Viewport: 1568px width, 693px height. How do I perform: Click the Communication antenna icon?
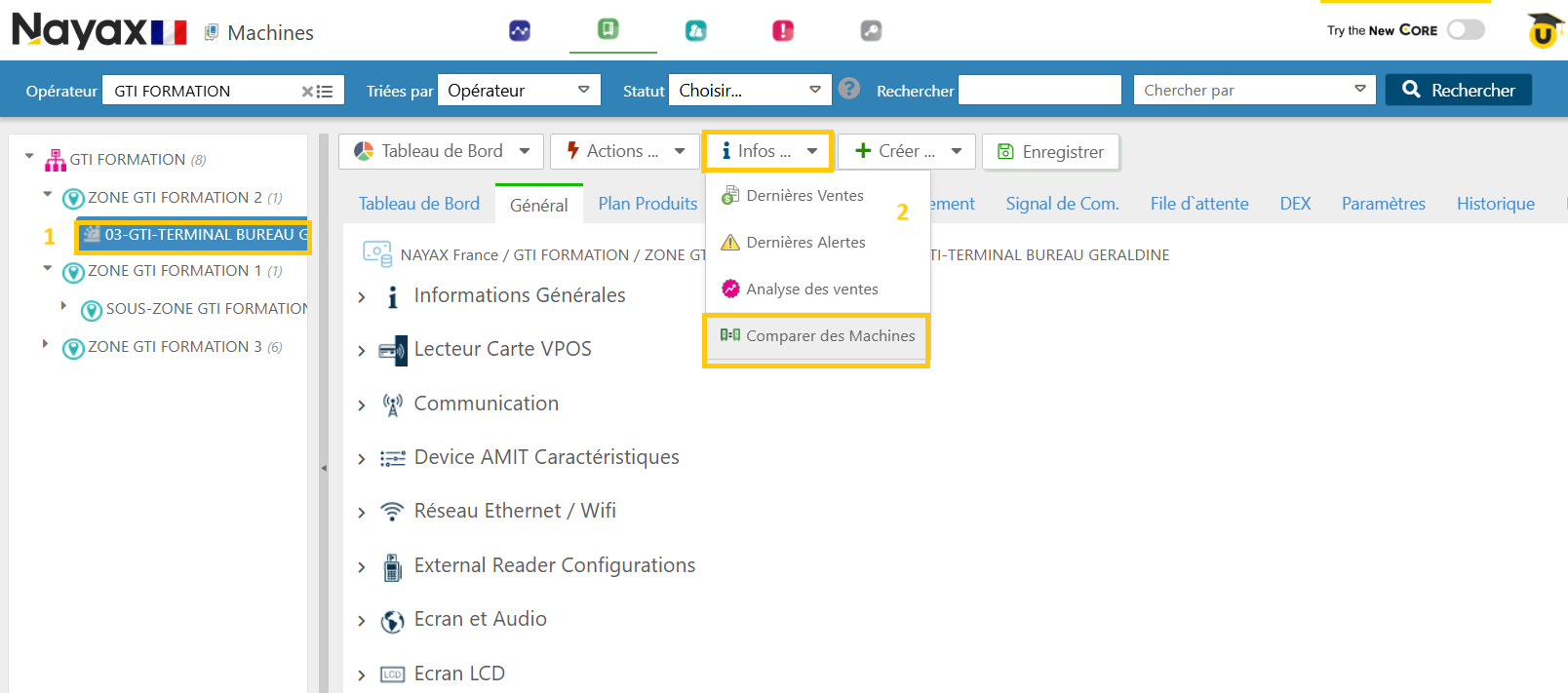click(x=392, y=404)
